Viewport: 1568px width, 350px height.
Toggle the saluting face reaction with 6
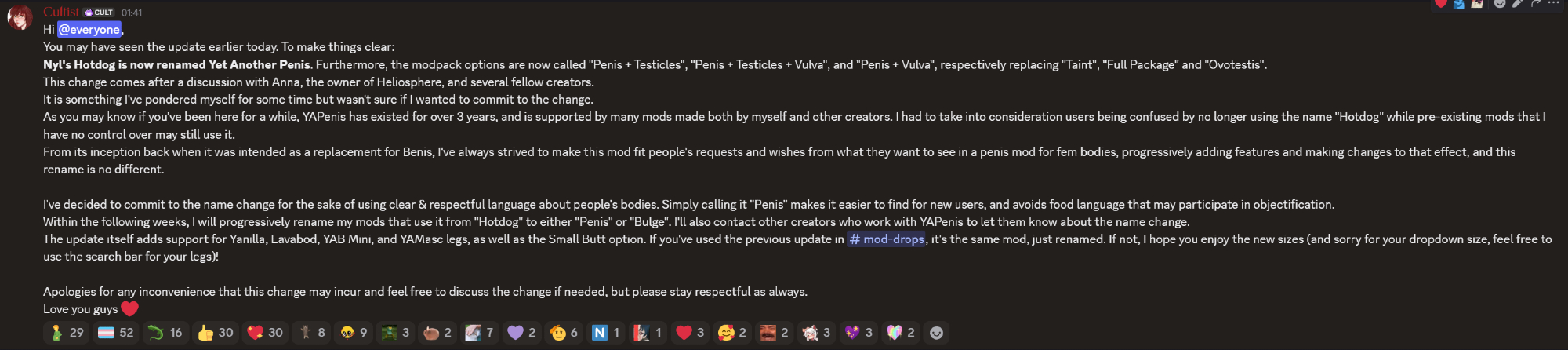(x=564, y=333)
